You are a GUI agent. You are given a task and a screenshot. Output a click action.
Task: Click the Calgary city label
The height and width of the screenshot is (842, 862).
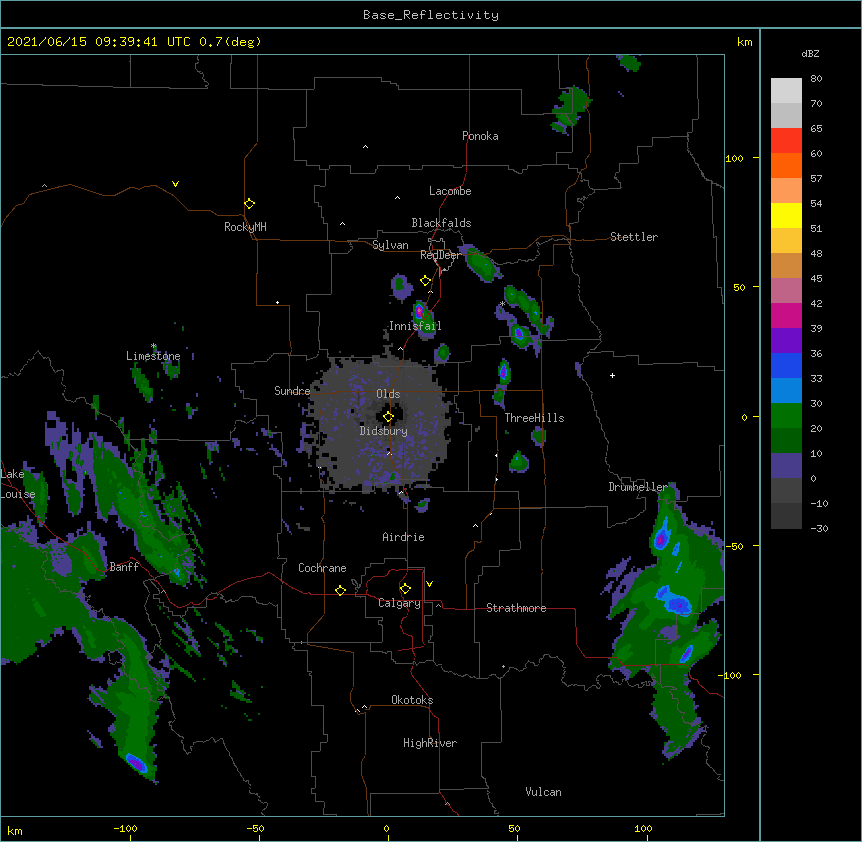tap(400, 603)
